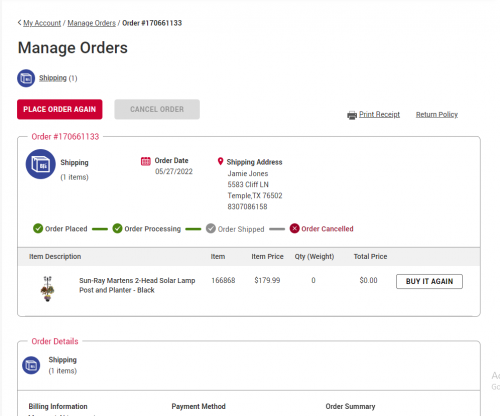This screenshot has width=500, height=416.
Task: Click the Order Cancelled status text
Action: [x=327, y=229]
